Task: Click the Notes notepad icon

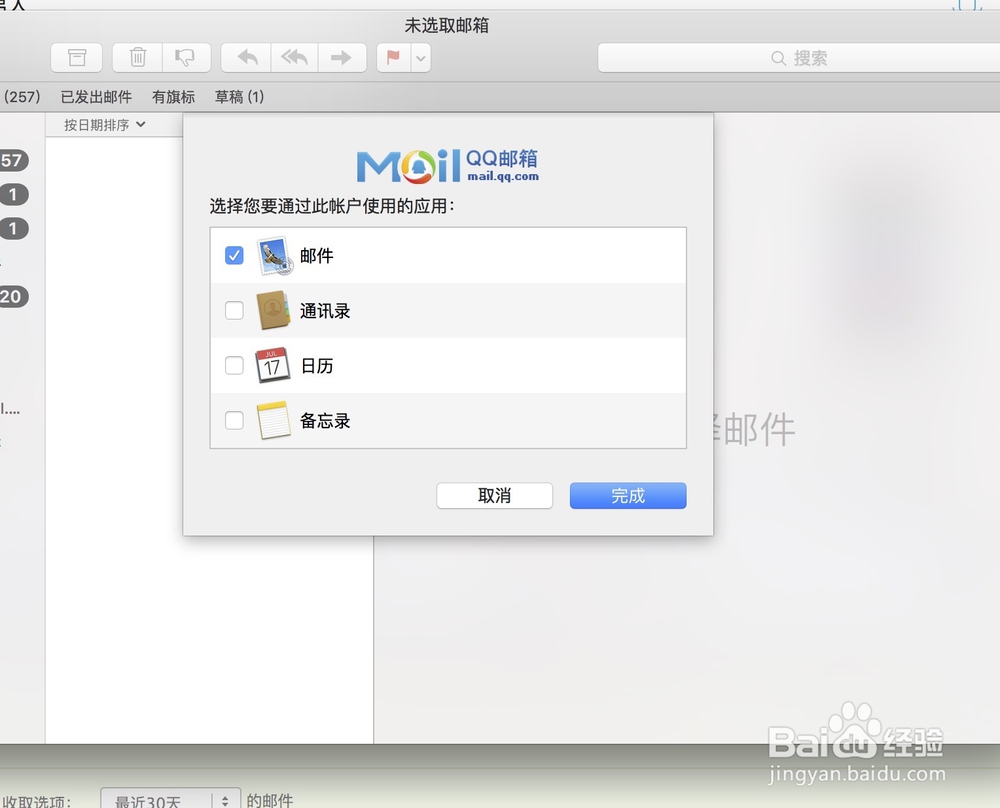Action: tap(274, 421)
